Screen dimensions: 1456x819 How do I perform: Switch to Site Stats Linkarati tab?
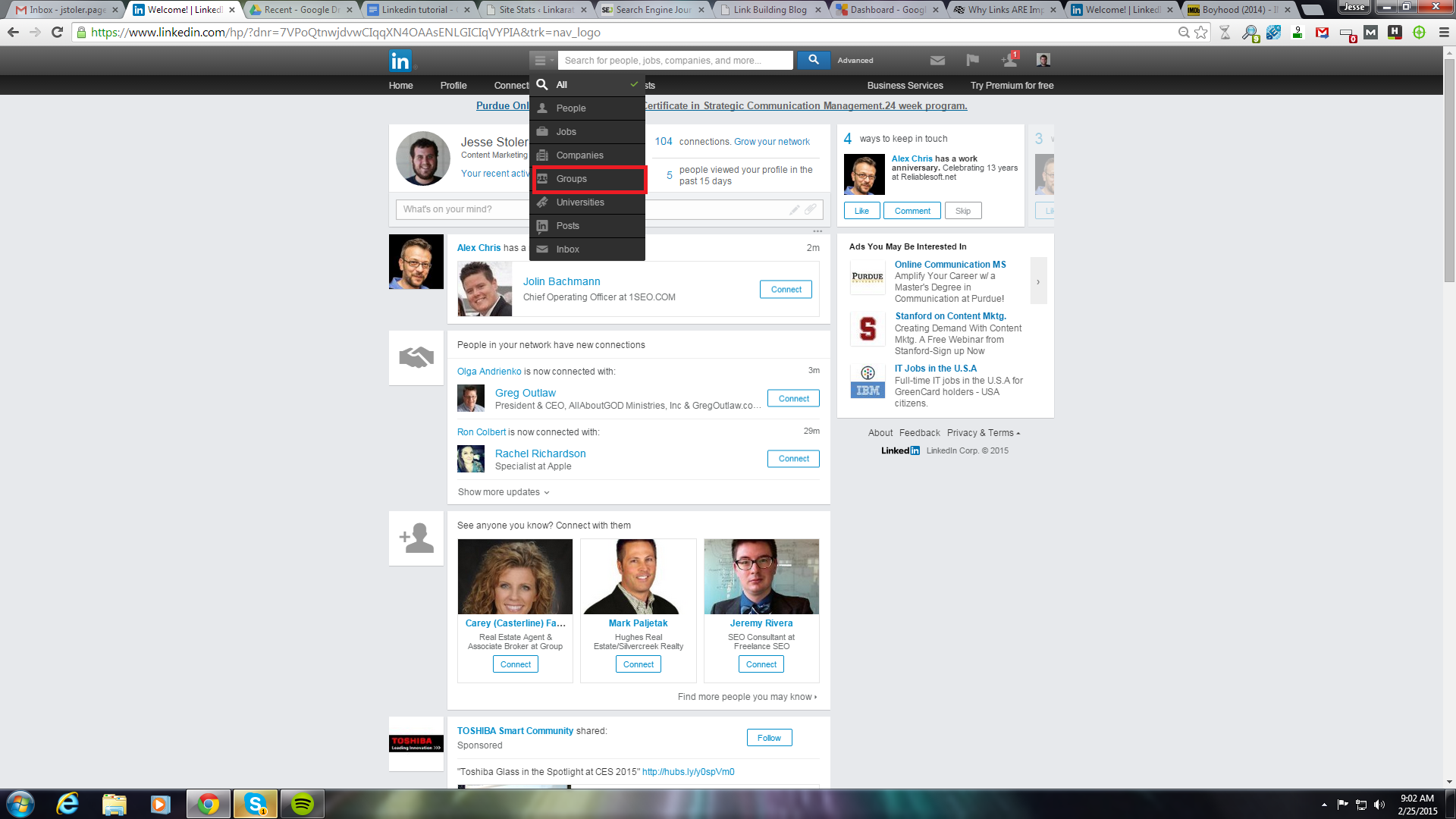(536, 10)
